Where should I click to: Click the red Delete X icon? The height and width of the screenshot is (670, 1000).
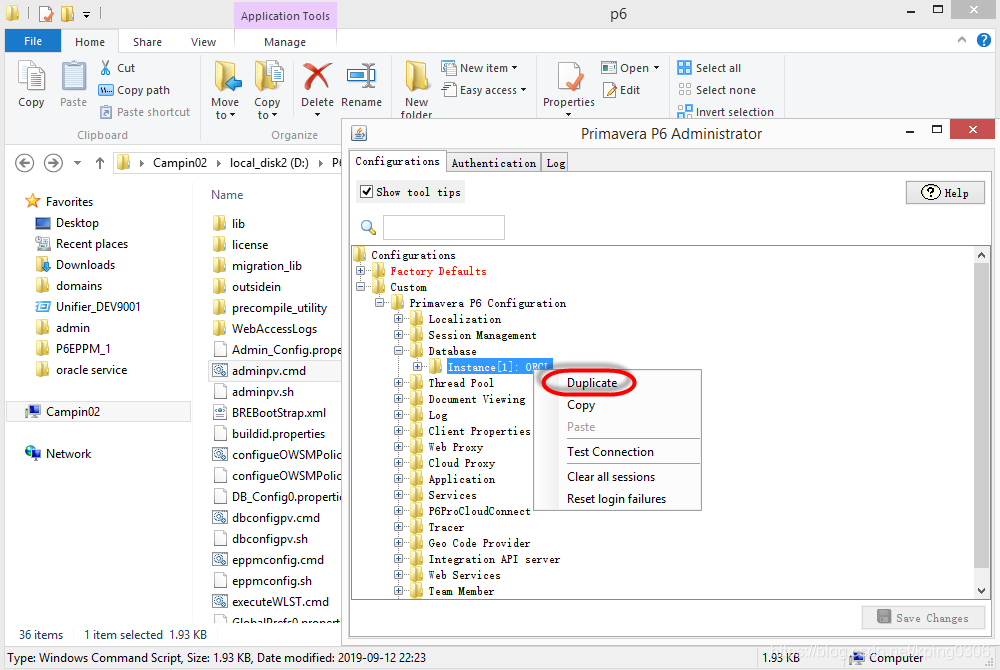tap(317, 76)
